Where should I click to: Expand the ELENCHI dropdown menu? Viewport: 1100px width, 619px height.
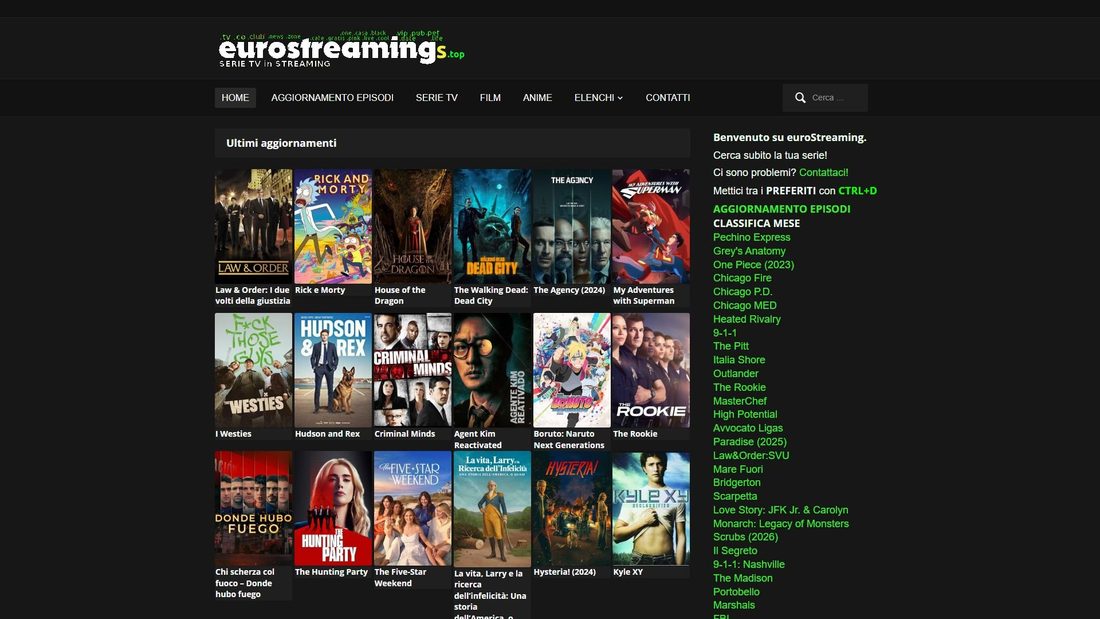[598, 98]
